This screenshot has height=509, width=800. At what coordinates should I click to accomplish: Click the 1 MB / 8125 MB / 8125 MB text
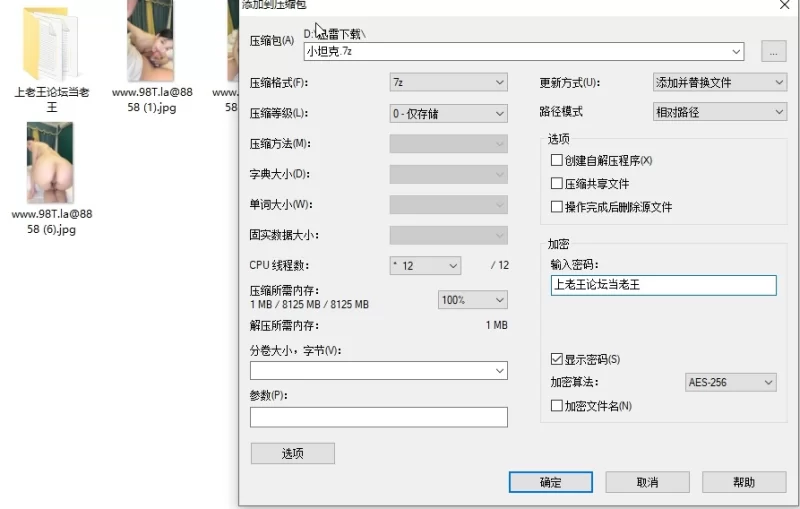click(309, 304)
